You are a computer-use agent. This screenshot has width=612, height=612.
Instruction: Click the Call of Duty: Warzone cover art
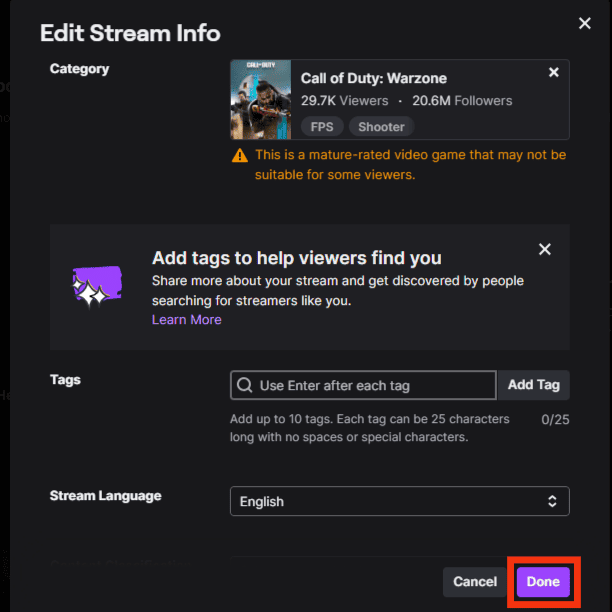(261, 100)
